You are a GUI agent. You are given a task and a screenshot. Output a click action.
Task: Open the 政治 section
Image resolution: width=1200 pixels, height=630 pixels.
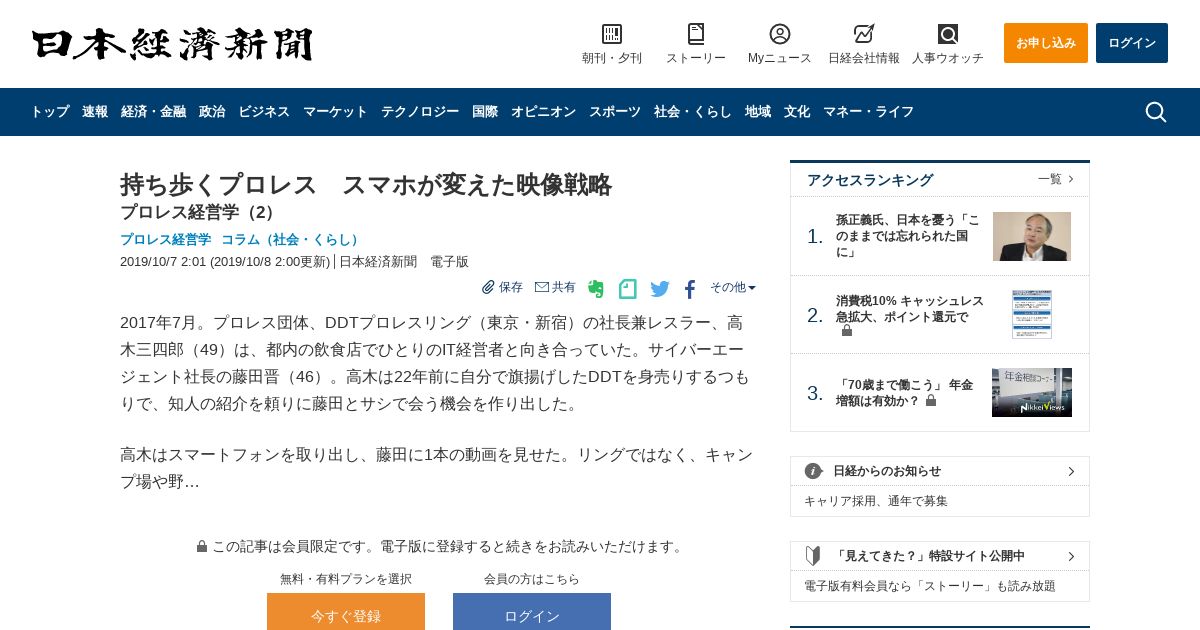click(212, 112)
